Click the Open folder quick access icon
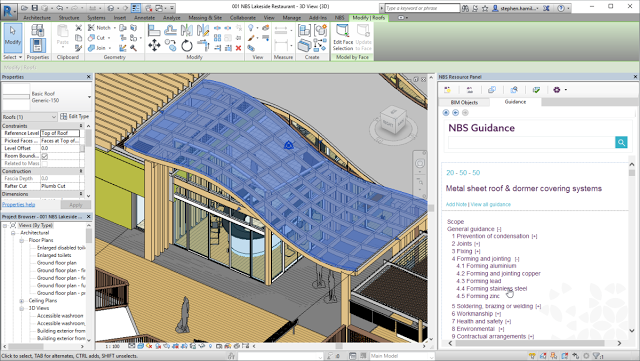Image resolution: width=640 pixels, height=361 pixels. tap(25, 8)
